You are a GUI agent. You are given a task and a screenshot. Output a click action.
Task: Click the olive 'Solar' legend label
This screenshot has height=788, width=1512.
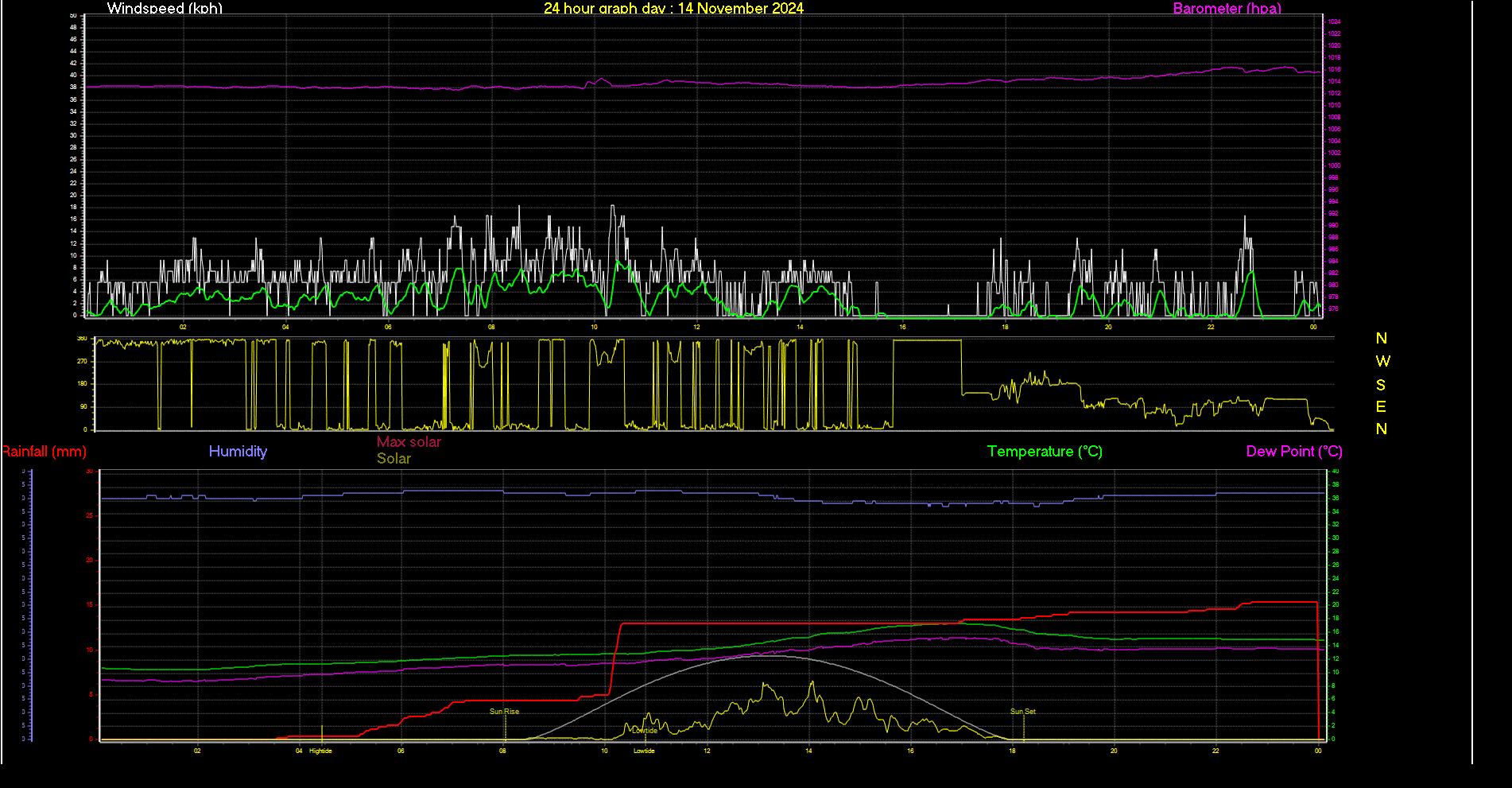tap(394, 459)
